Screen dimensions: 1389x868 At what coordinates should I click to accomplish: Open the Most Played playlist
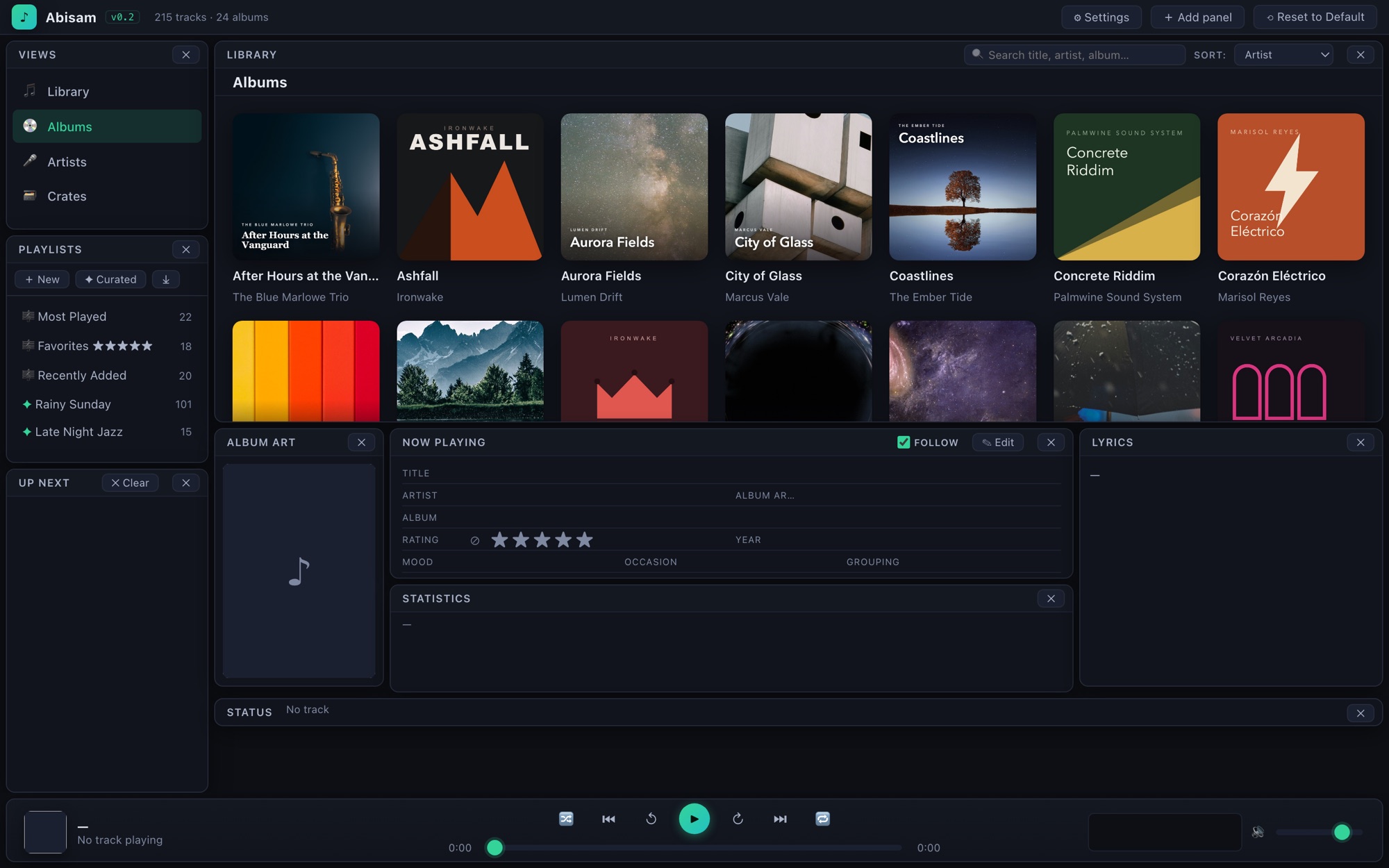coord(107,317)
